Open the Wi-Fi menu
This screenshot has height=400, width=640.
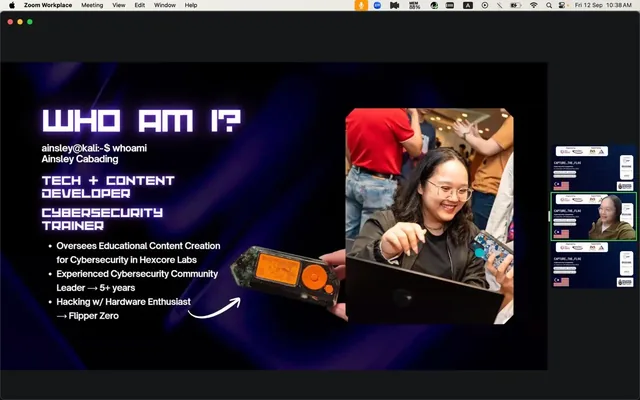pyautogui.click(x=533, y=5)
